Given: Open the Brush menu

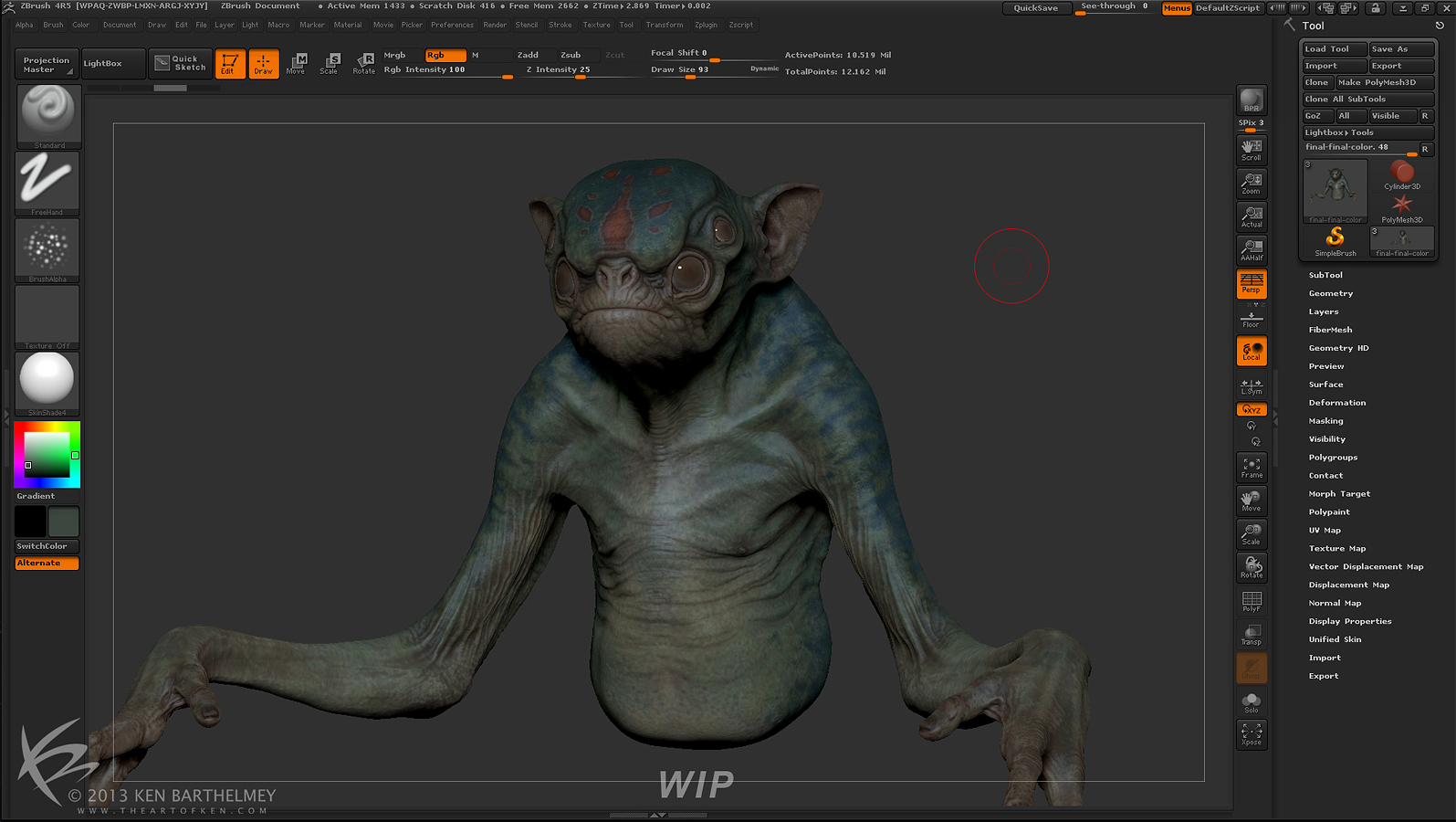Looking at the screenshot, I should (x=53, y=25).
